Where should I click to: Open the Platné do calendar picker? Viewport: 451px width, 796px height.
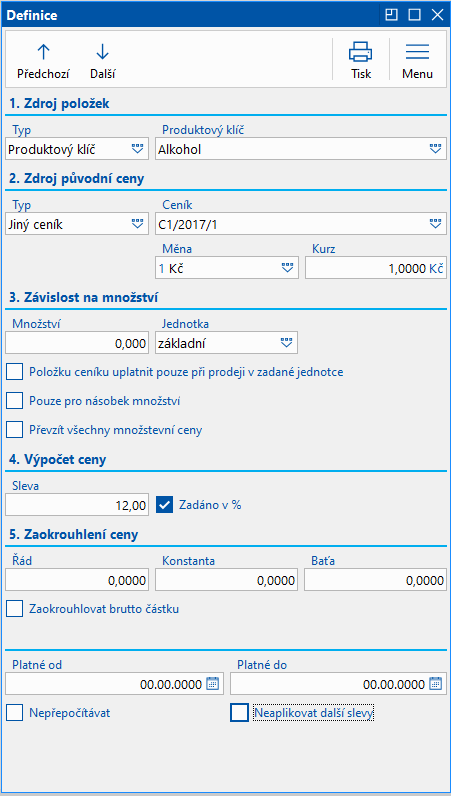(x=435, y=684)
